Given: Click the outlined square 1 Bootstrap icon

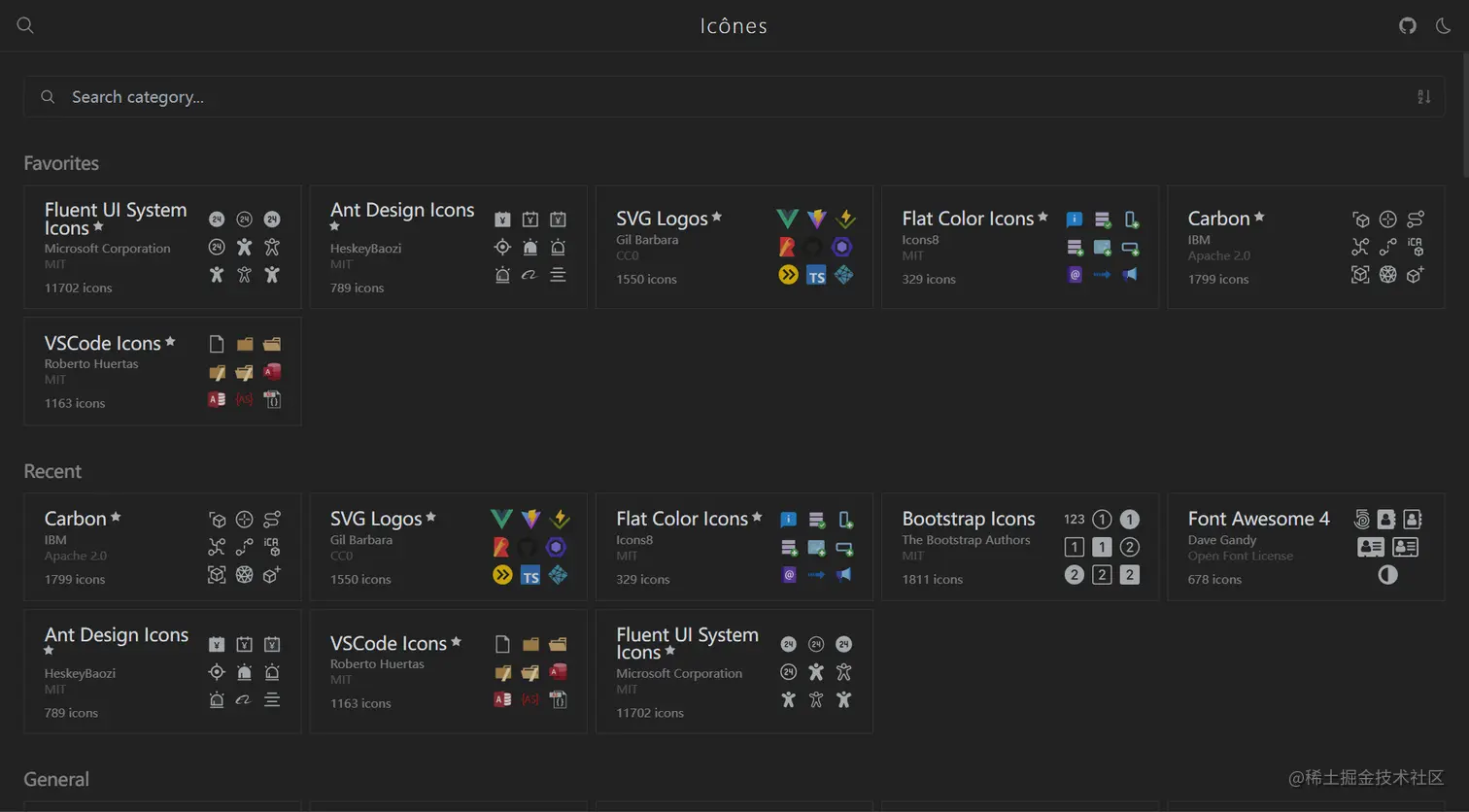Looking at the screenshot, I should (1074, 547).
